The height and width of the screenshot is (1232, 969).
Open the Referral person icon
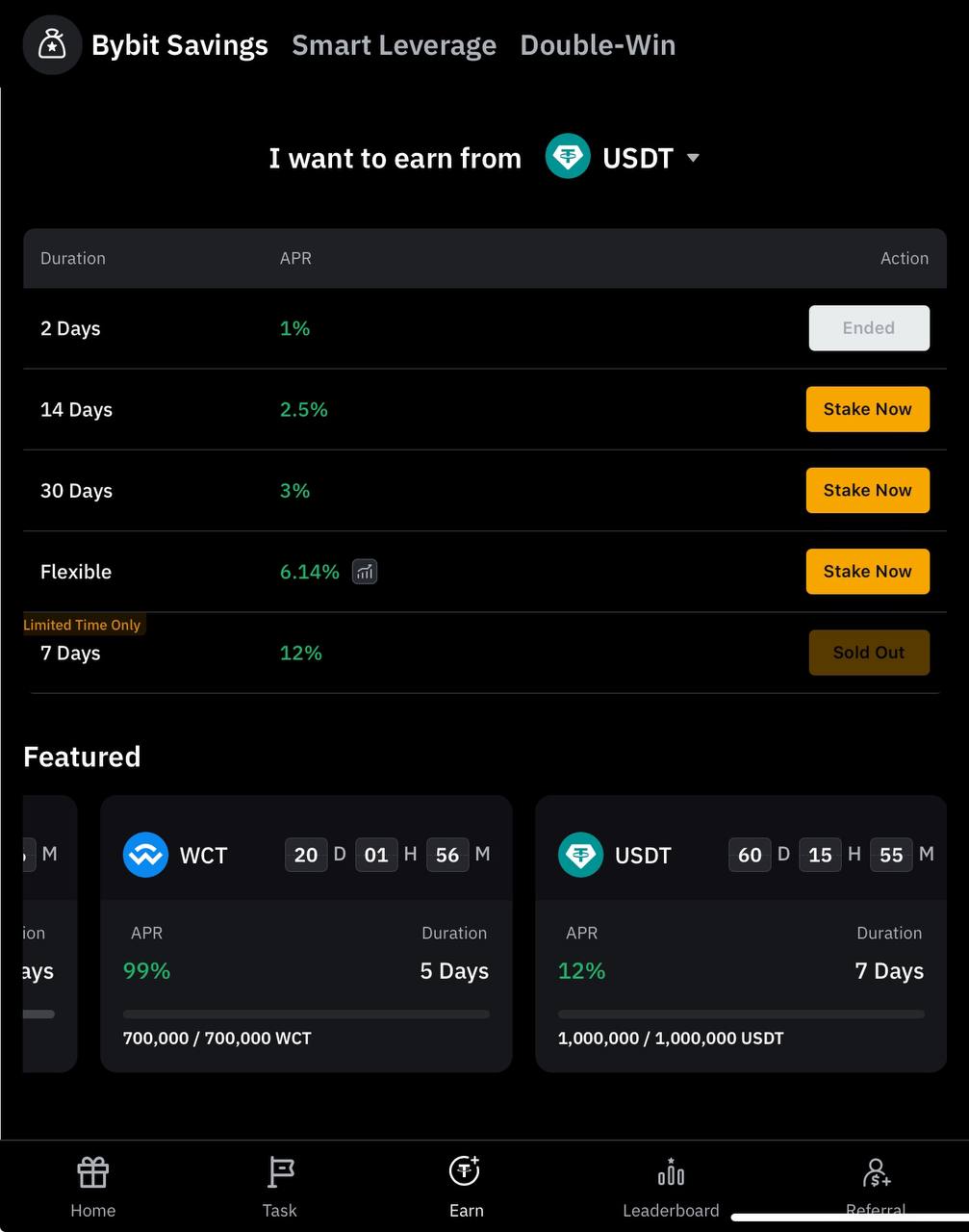(876, 1172)
